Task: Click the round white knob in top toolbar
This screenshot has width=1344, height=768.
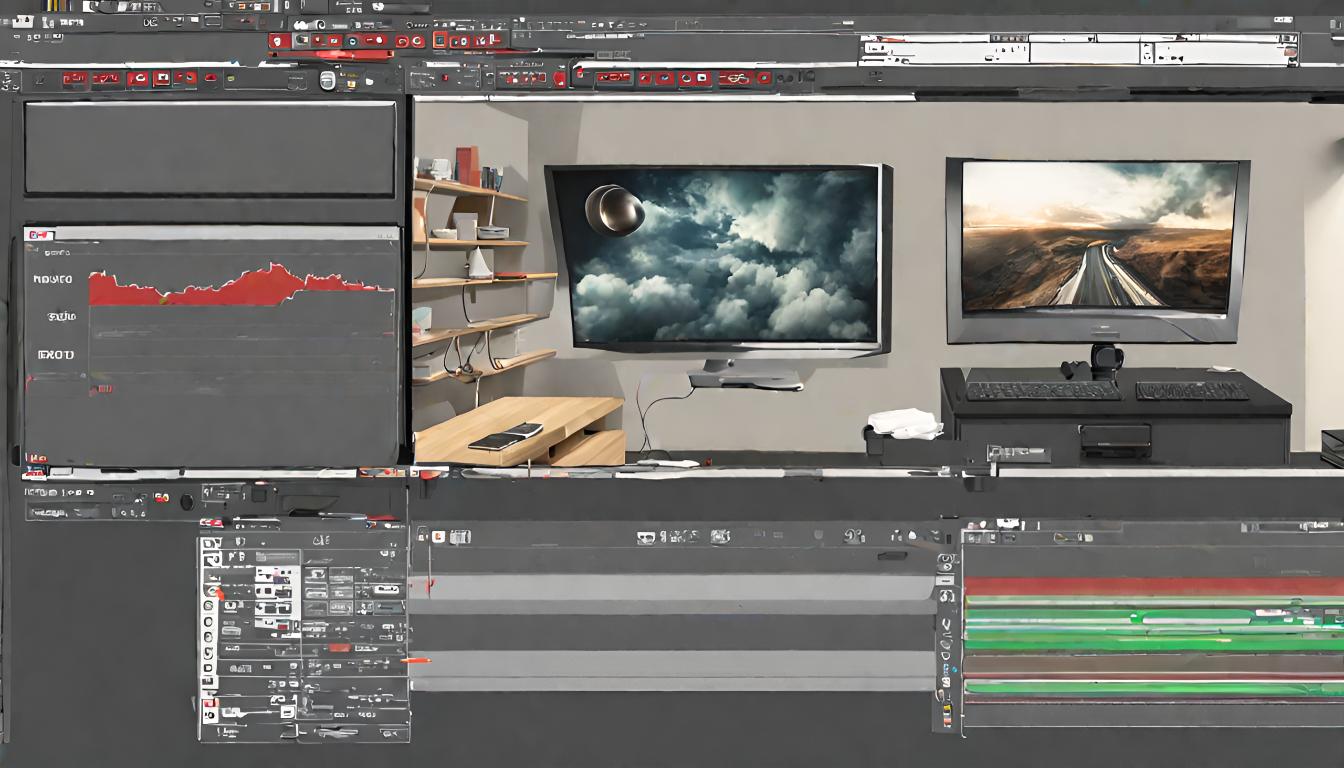Action: [327, 81]
